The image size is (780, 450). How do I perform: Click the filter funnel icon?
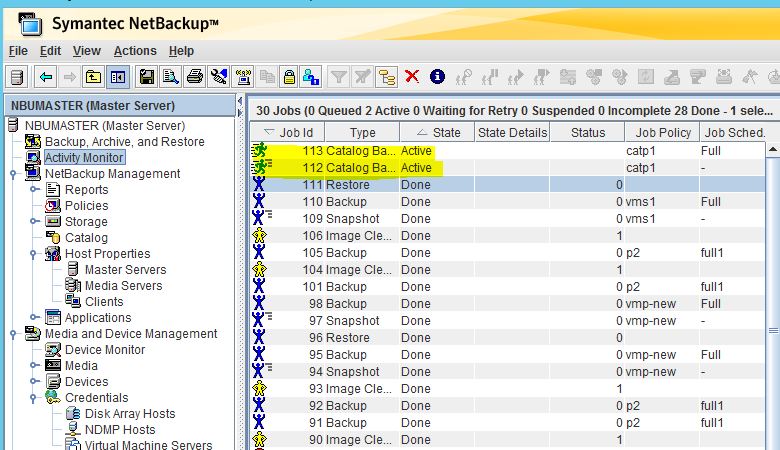coord(339,77)
